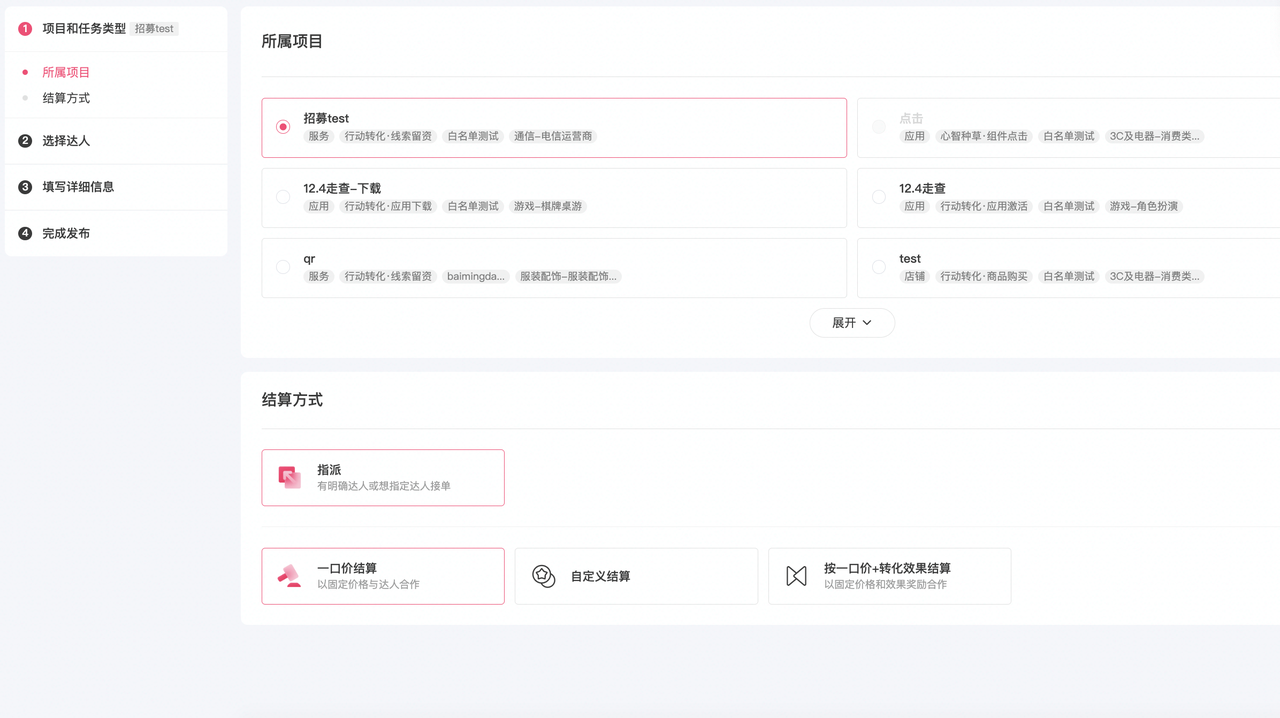Click the 按一口价+转化效果结算 icon
The image size is (1280, 718).
click(x=796, y=576)
